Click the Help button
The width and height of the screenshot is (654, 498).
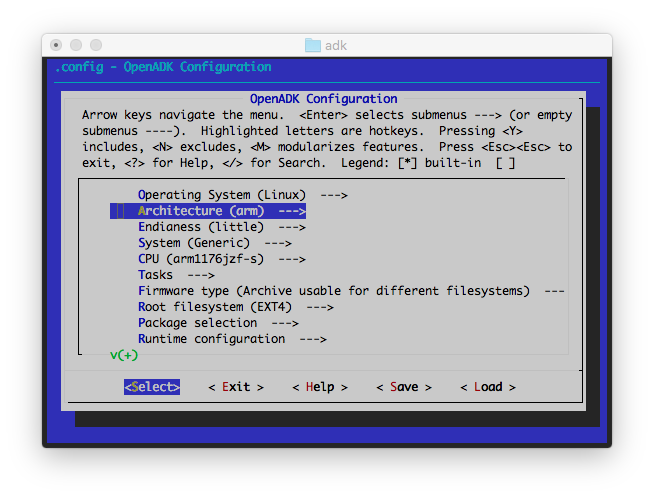coord(320,387)
